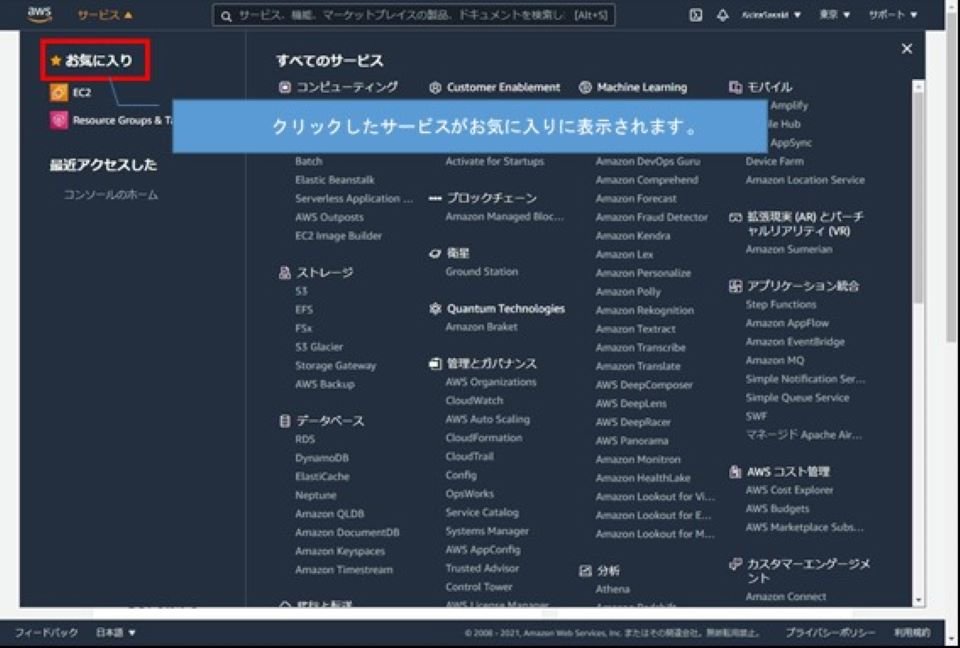Open Storage Gateway
The width and height of the screenshot is (960, 648).
tap(336, 366)
